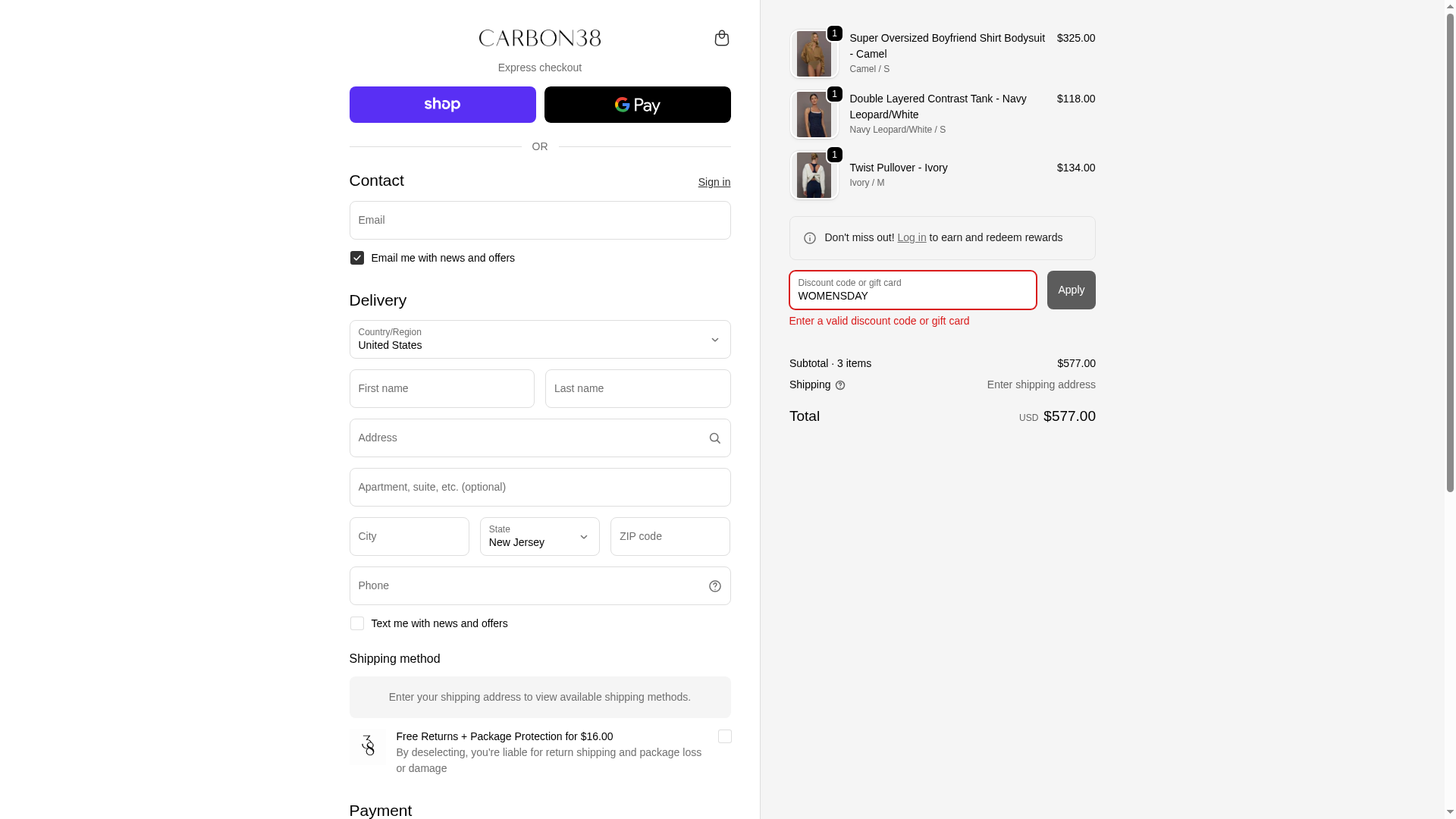This screenshot has width=1456, height=819.
Task: Click the $577.00 total amount
Action: point(1069,416)
